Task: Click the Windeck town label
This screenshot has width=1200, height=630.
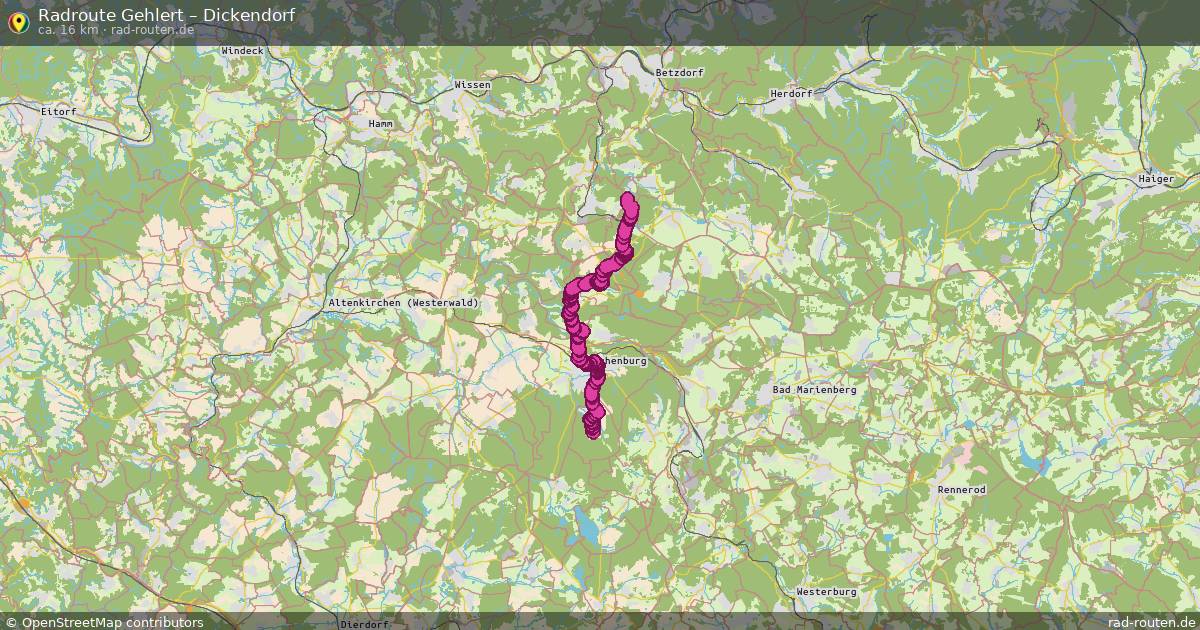Action: pyautogui.click(x=241, y=50)
